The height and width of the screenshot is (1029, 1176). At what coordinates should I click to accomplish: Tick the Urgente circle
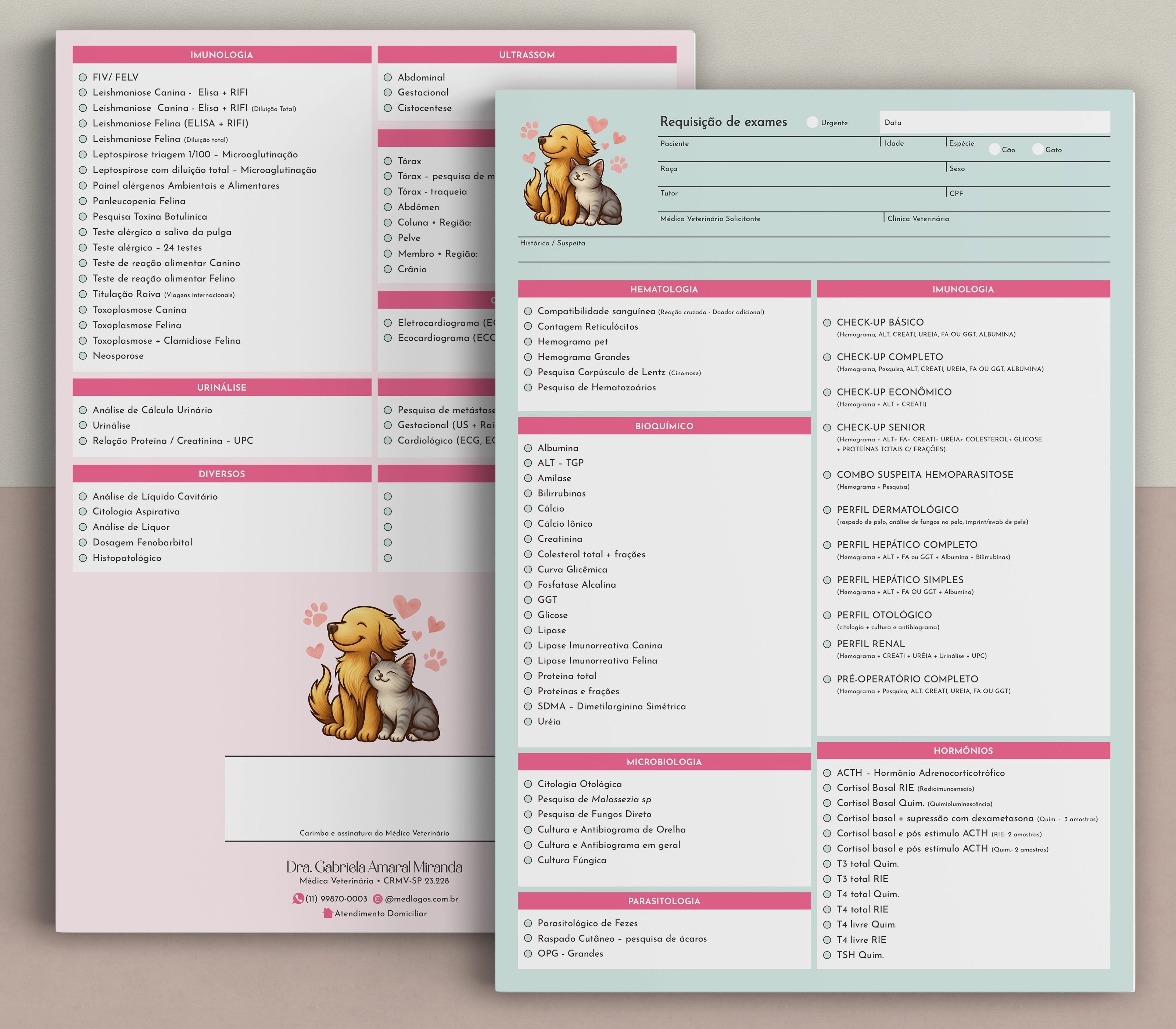coord(812,122)
